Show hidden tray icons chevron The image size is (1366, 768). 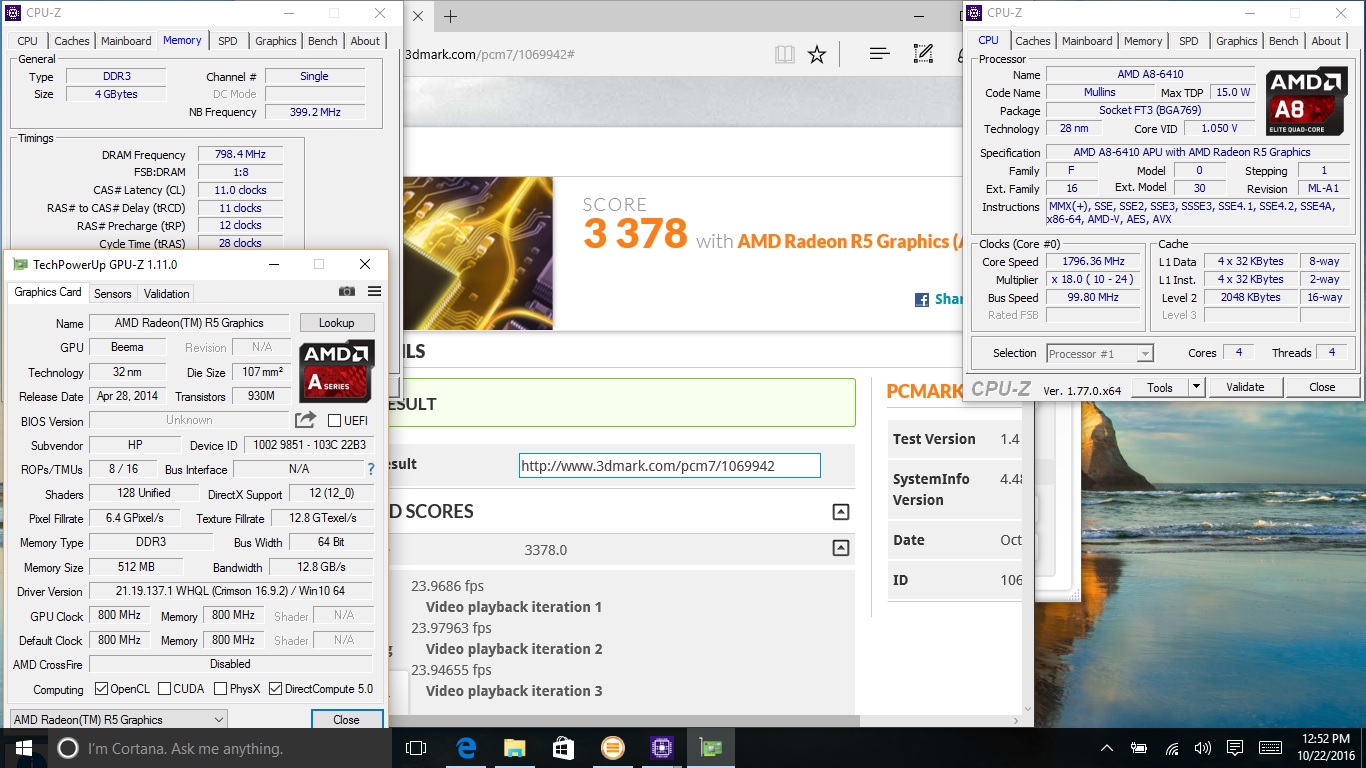pyautogui.click(x=1107, y=748)
